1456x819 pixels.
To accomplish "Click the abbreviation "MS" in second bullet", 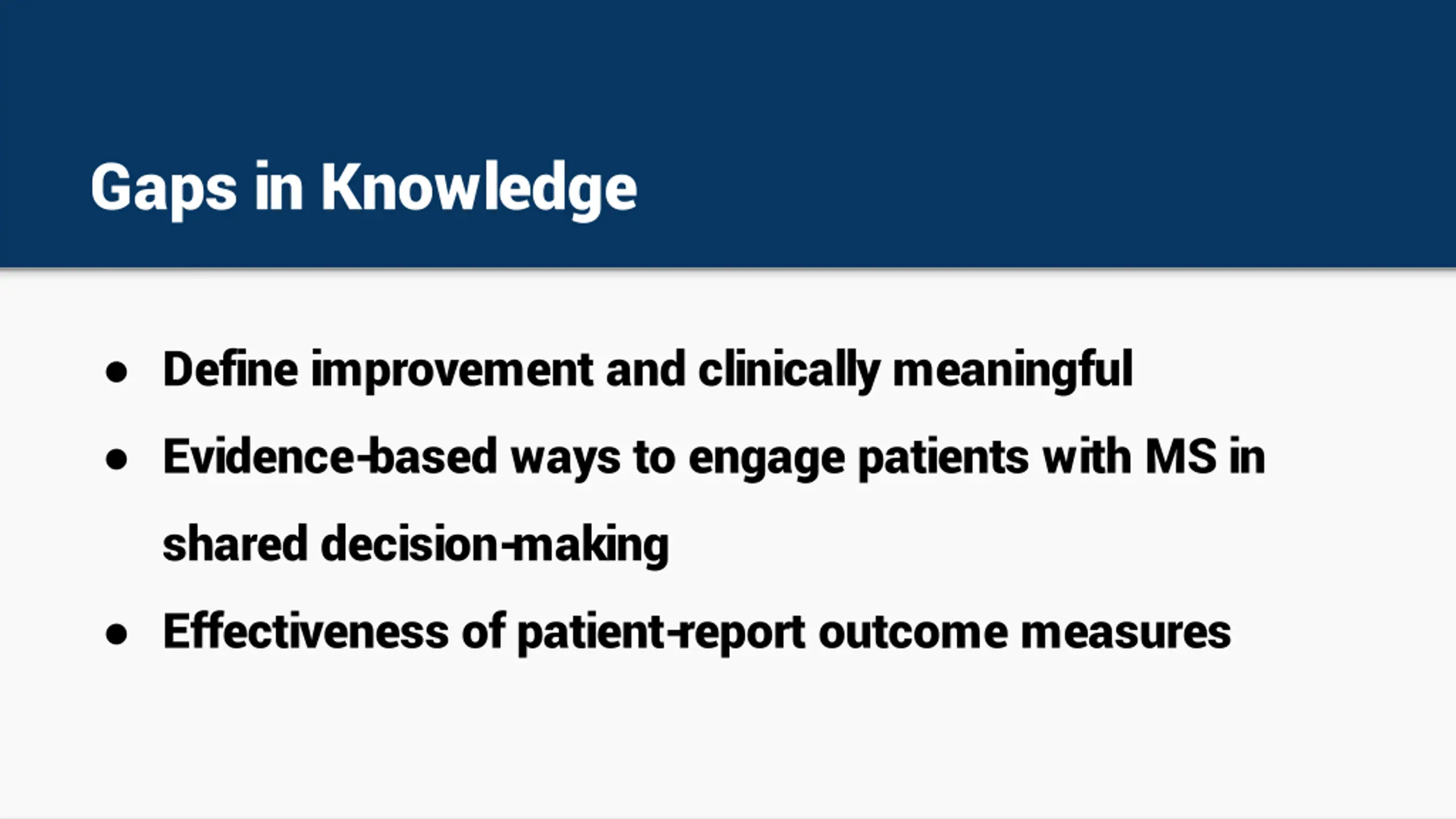I will (1181, 456).
